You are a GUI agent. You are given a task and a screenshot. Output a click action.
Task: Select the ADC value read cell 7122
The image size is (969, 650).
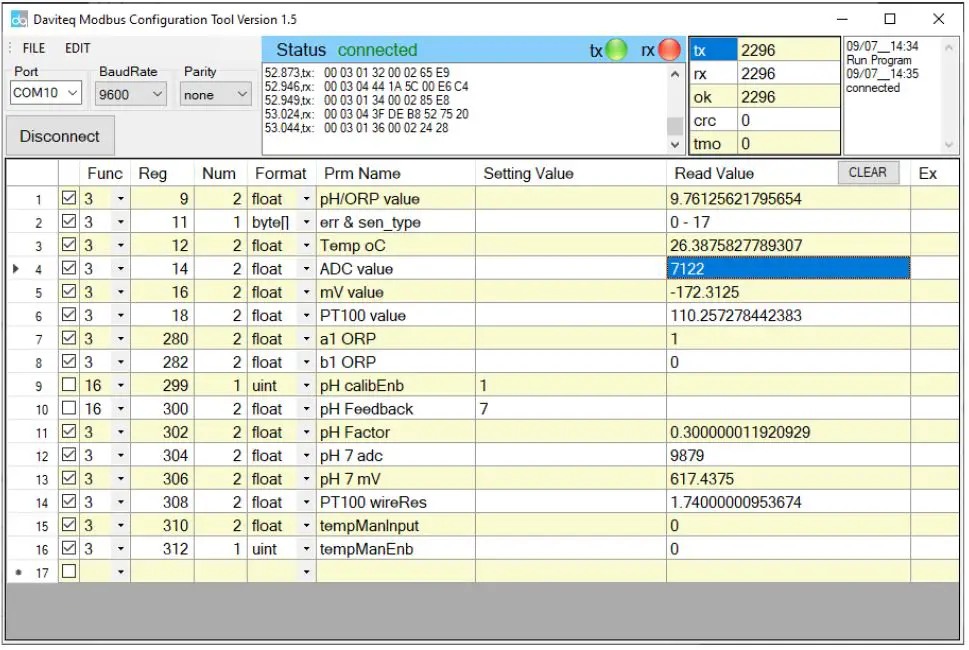(787, 269)
